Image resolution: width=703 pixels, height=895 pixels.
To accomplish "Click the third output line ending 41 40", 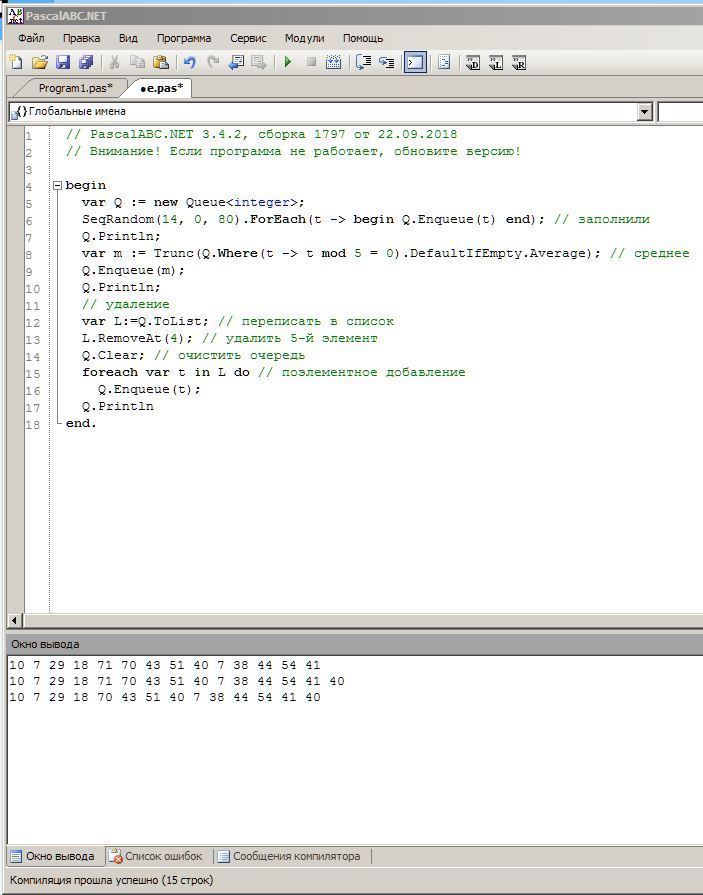I will point(165,697).
